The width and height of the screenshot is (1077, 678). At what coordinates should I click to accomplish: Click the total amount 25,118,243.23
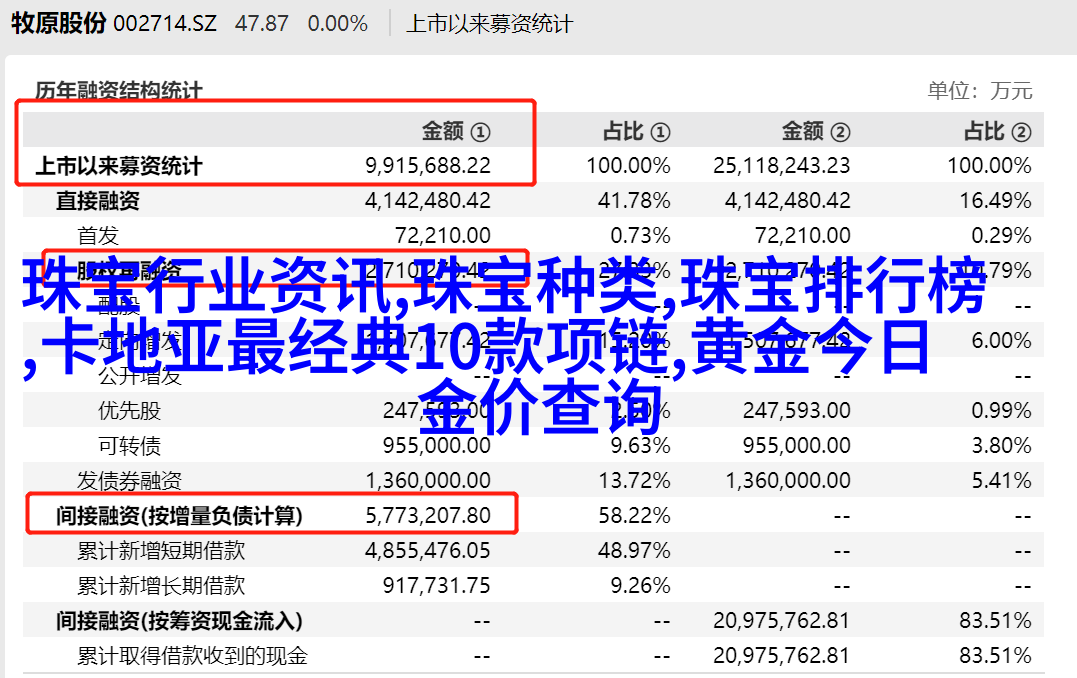(x=782, y=166)
